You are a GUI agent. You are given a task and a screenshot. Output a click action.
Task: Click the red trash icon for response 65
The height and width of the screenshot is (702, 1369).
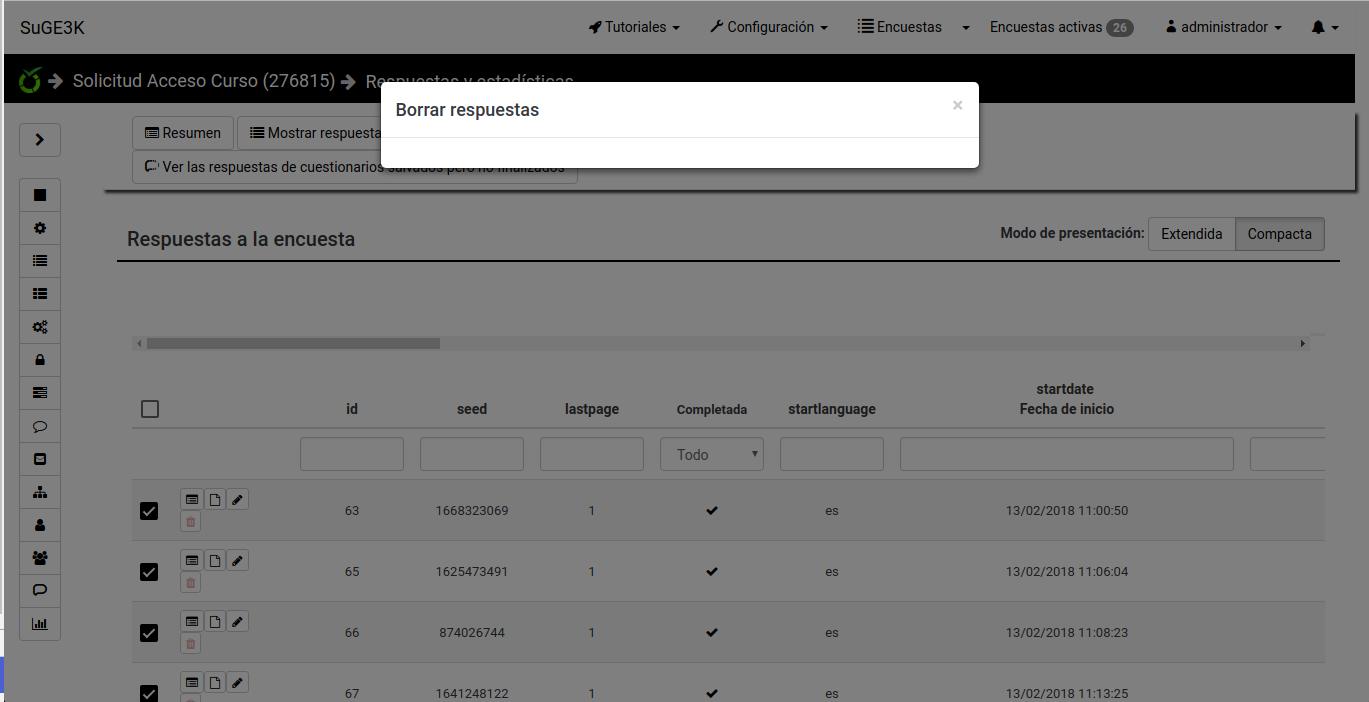191,583
